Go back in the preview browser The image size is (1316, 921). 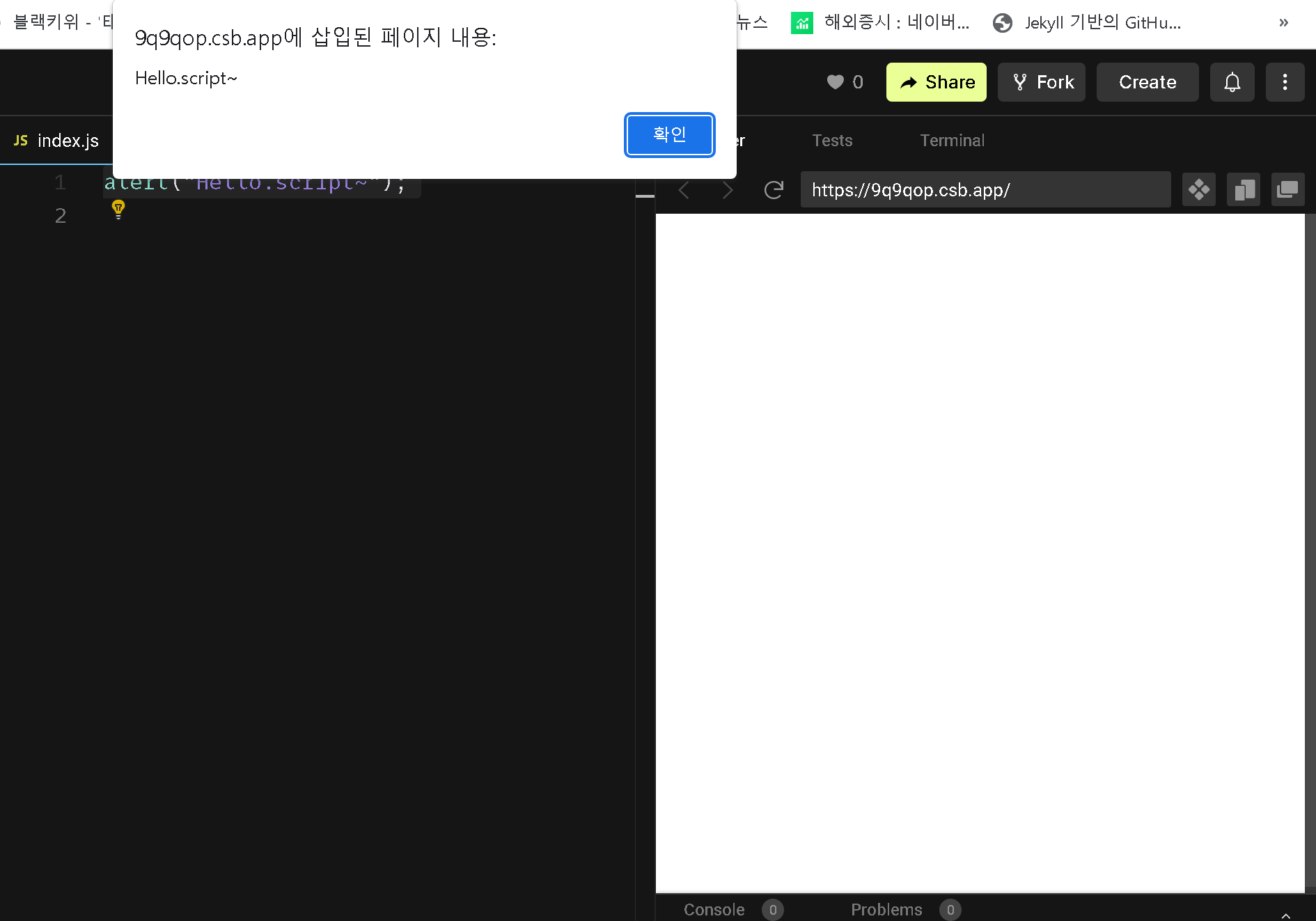click(x=684, y=190)
